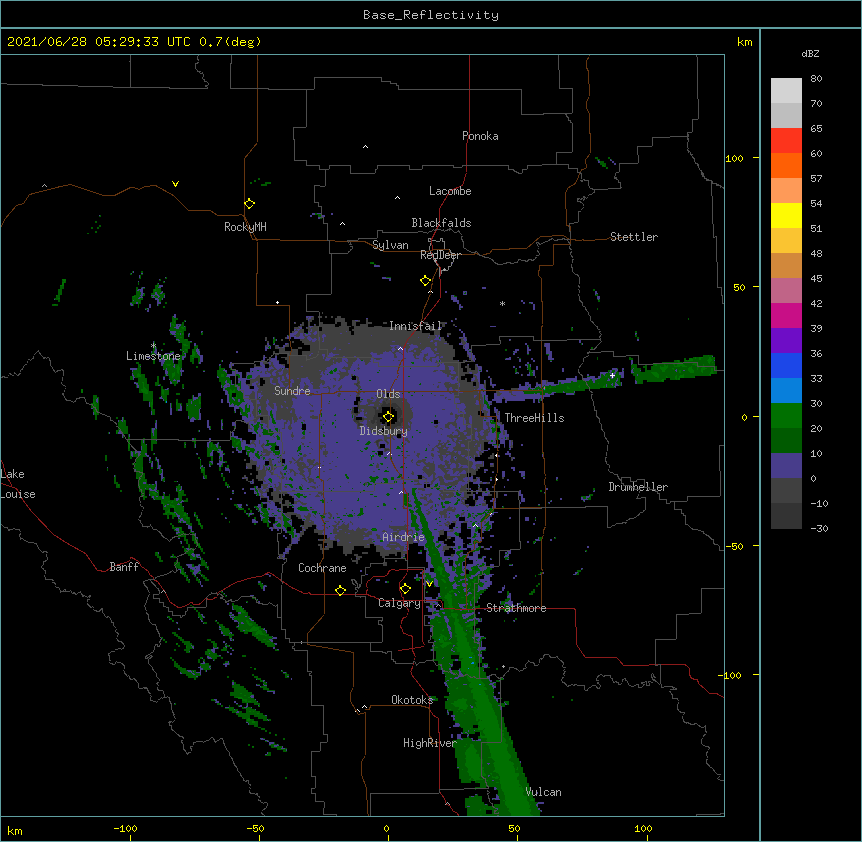
Task: Select the yellow V marker northeast of Calgary
Action: (429, 584)
